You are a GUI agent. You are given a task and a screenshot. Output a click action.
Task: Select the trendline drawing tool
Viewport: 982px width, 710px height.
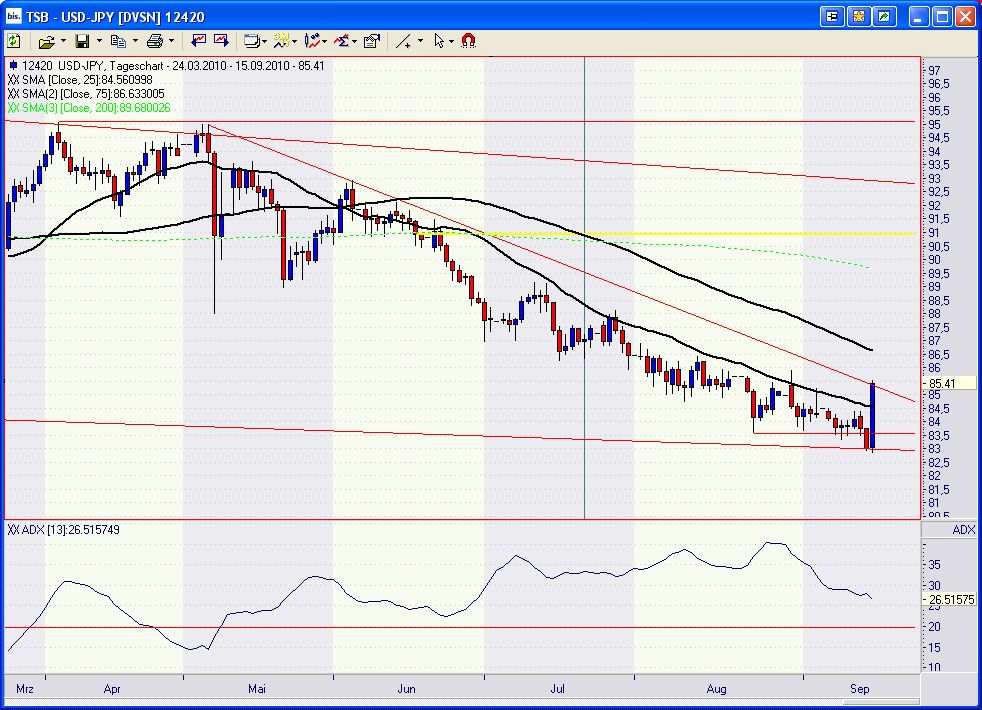pos(404,41)
